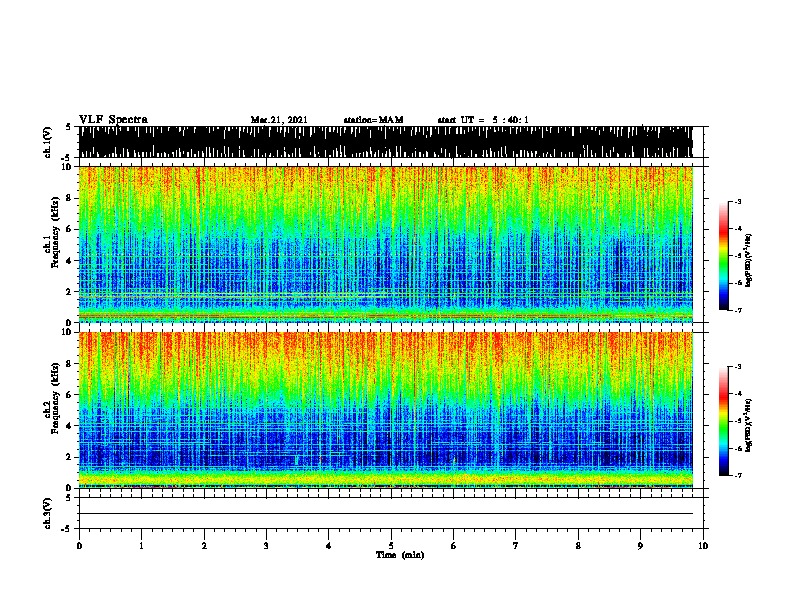Click the "3" tick on the time axis
This screenshot has width=792, height=612.
click(266, 546)
